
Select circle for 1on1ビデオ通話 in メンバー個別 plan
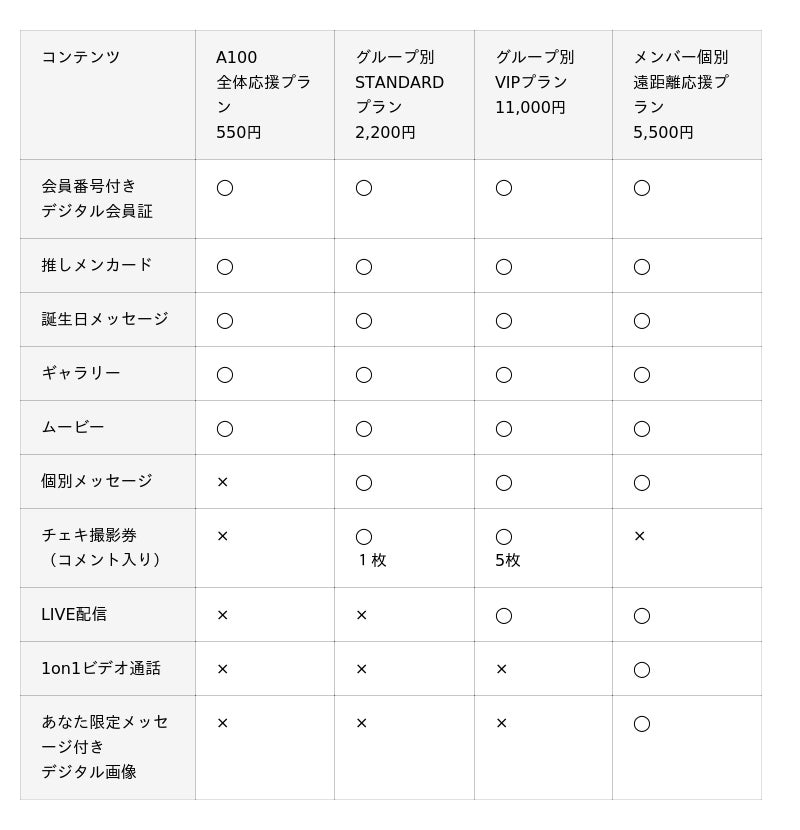tap(642, 670)
